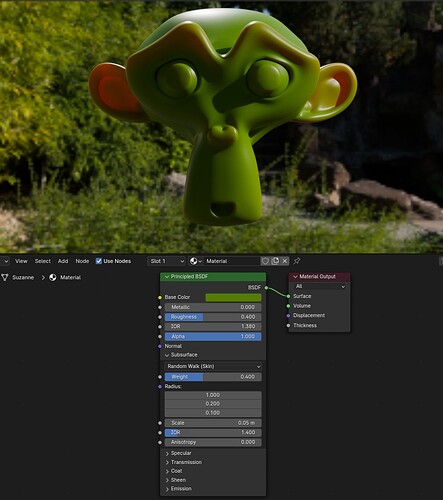Click the Material breadcrumb label
The height and width of the screenshot is (500, 443).
pos(70,277)
